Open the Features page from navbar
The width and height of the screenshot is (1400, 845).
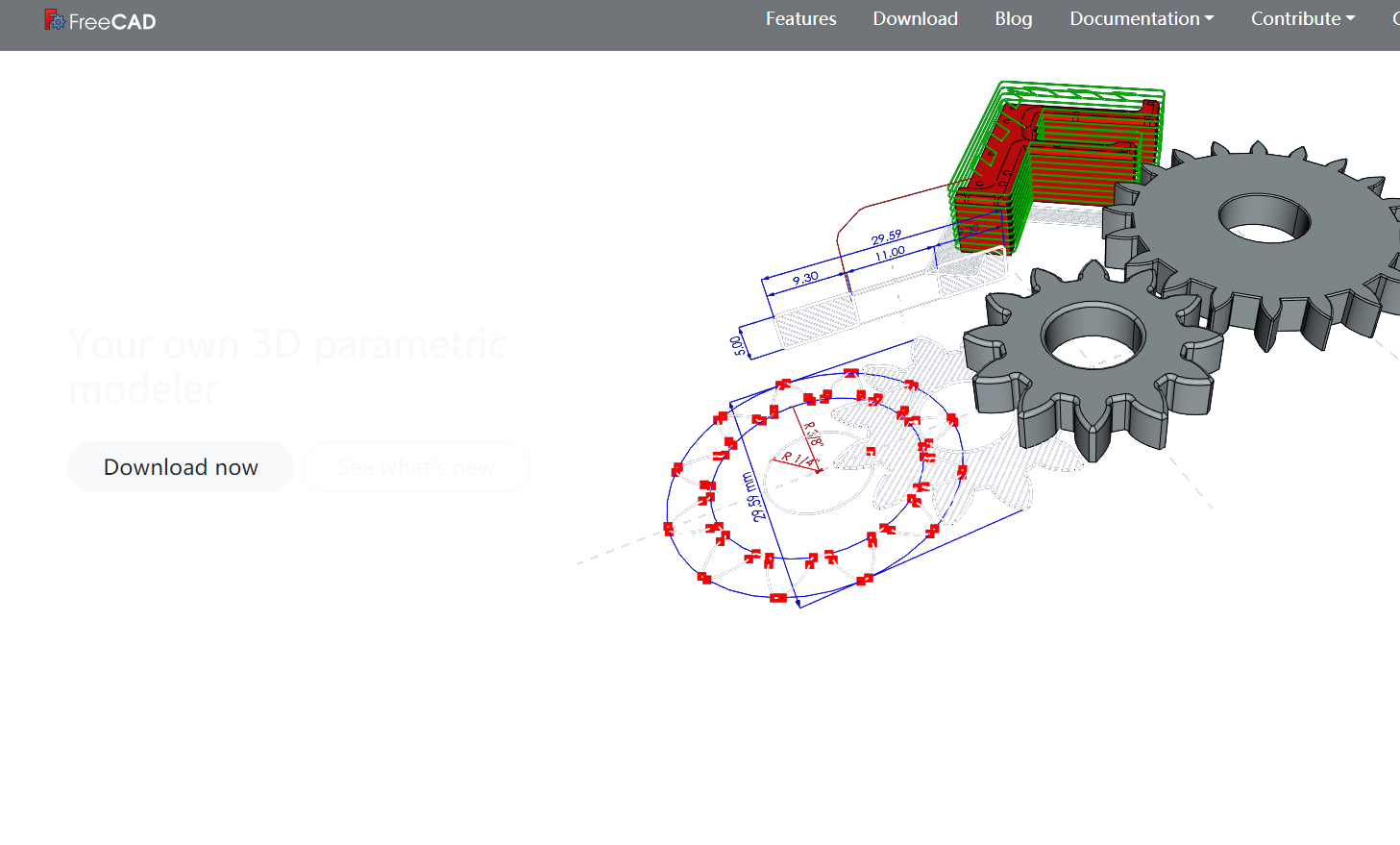pyautogui.click(x=800, y=19)
